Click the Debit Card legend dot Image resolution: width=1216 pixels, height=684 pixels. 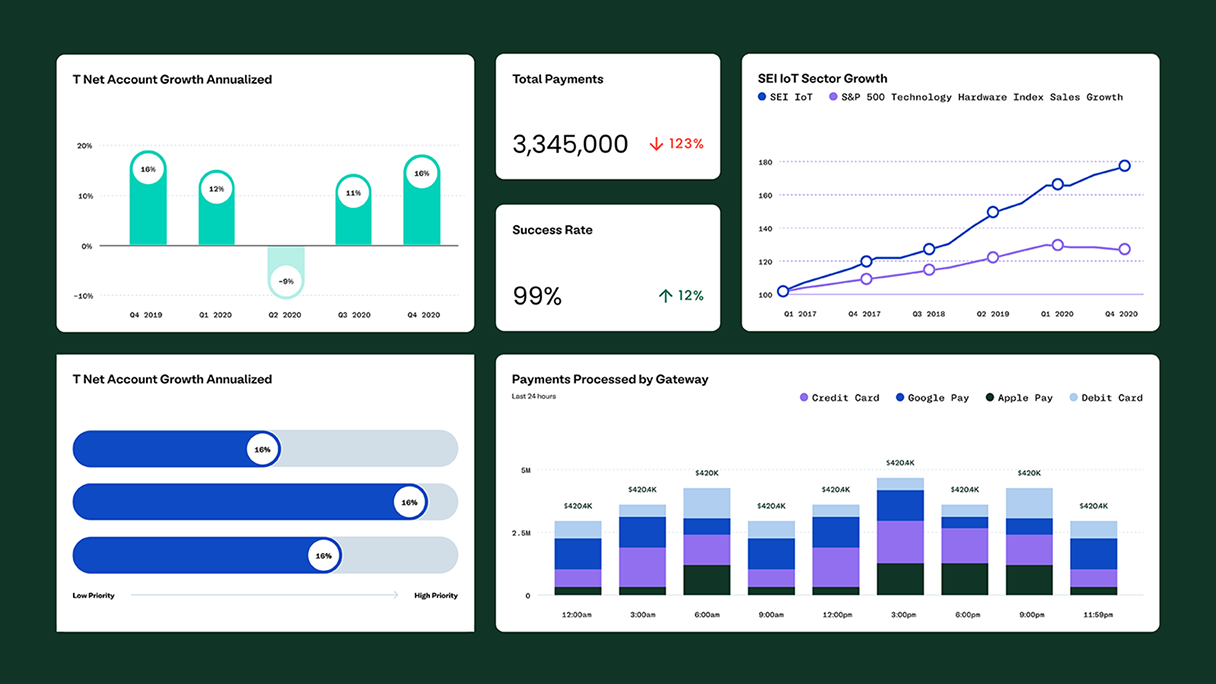click(x=1074, y=398)
